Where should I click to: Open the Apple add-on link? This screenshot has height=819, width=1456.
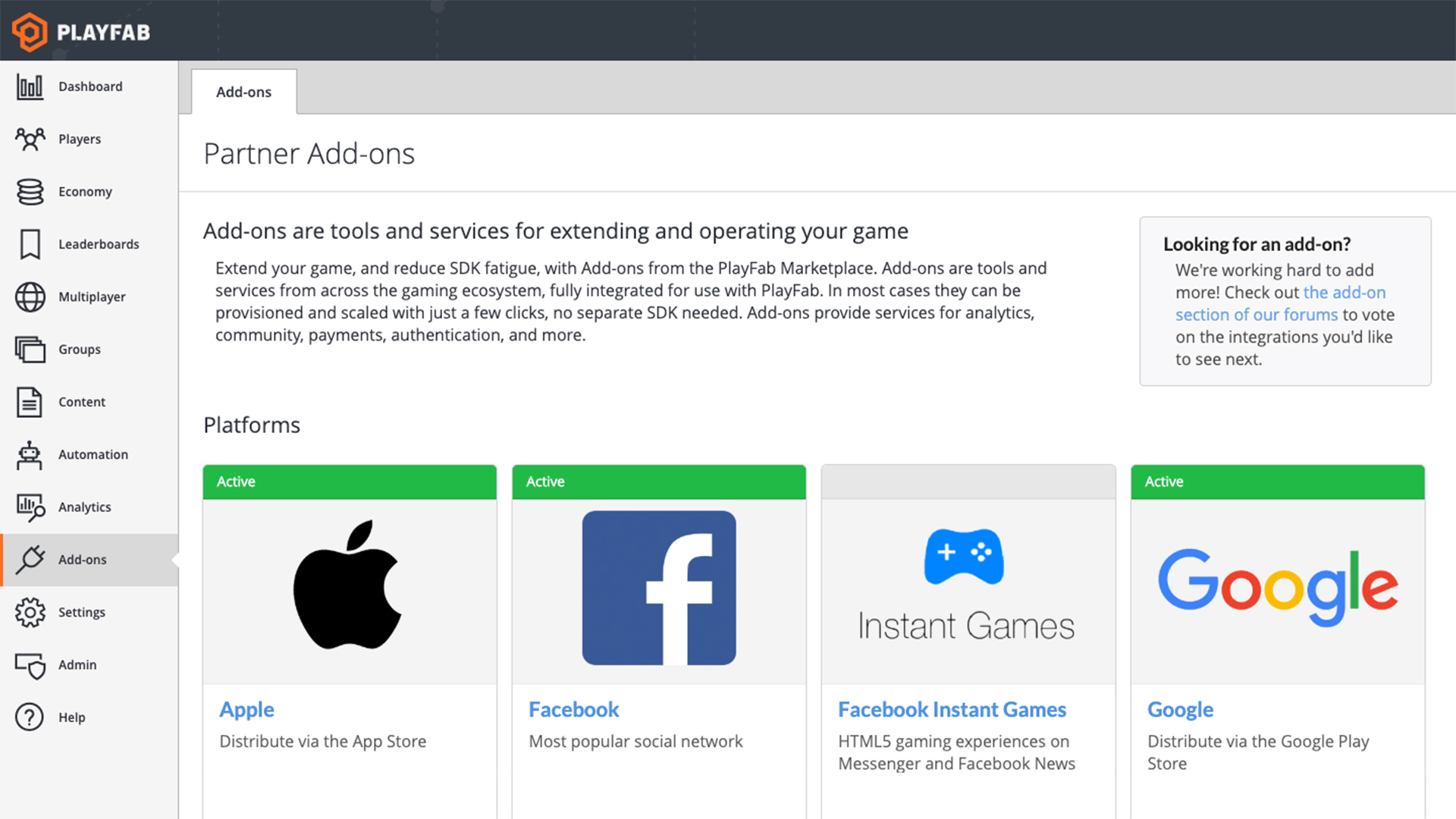point(246,710)
